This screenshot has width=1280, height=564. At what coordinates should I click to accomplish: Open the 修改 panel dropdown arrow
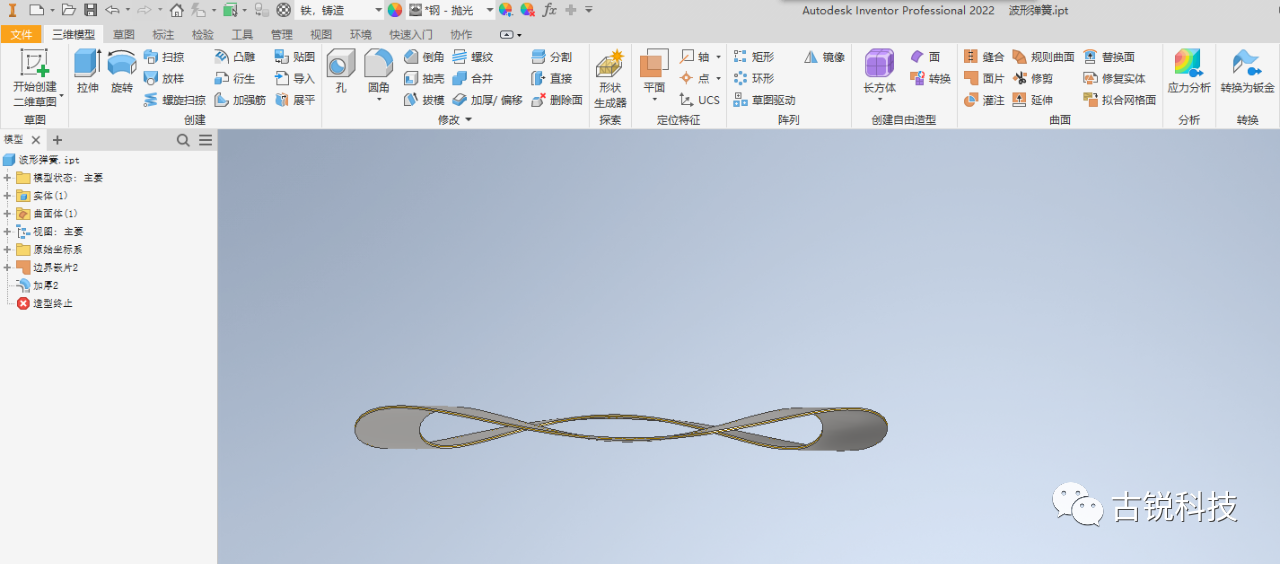click(x=468, y=120)
